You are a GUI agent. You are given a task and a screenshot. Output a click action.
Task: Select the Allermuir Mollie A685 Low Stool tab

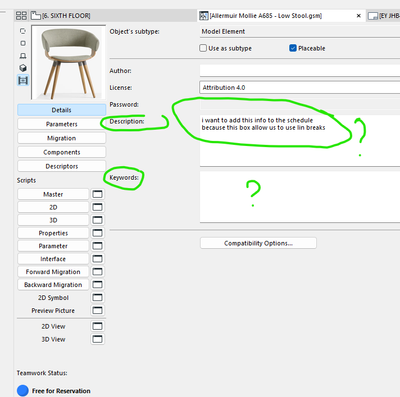point(266,16)
